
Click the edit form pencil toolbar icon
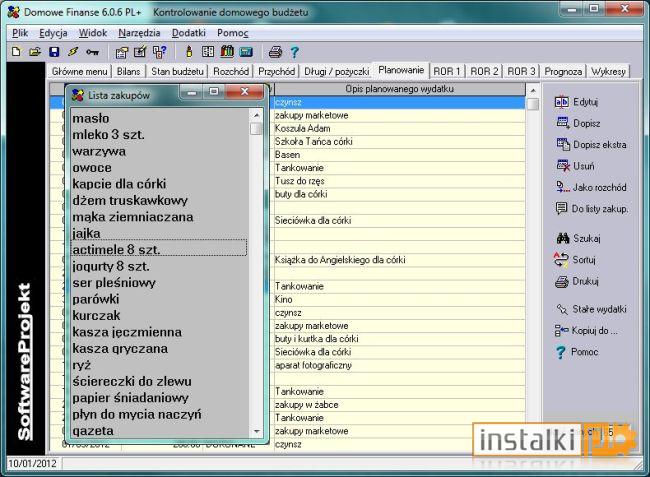(140, 52)
